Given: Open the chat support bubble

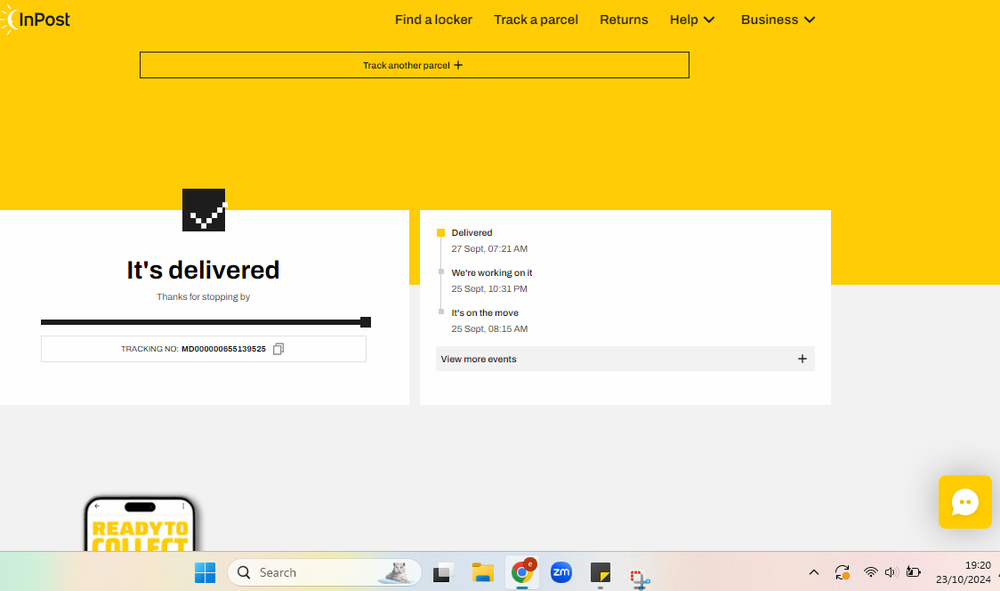Looking at the screenshot, I should point(964,502).
